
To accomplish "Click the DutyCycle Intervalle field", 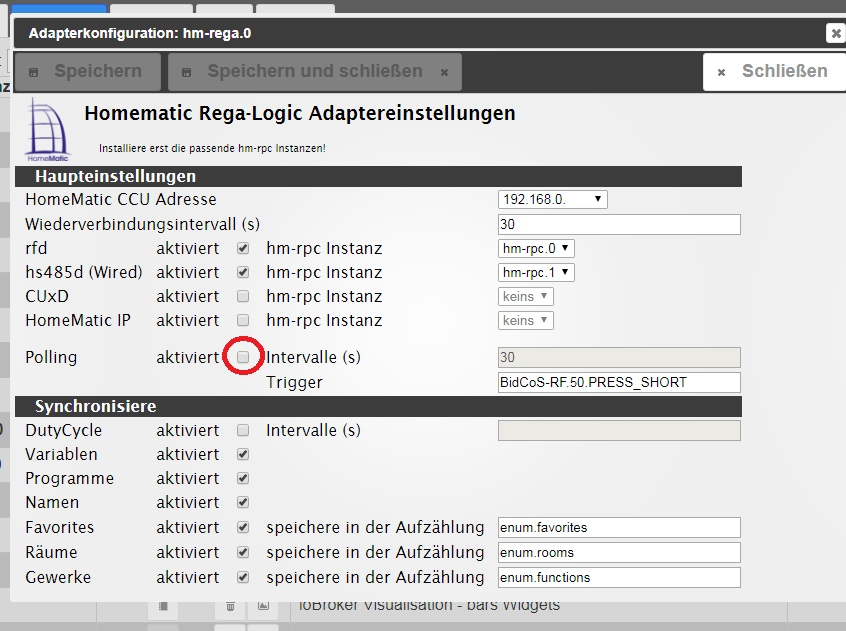I will tap(619, 431).
